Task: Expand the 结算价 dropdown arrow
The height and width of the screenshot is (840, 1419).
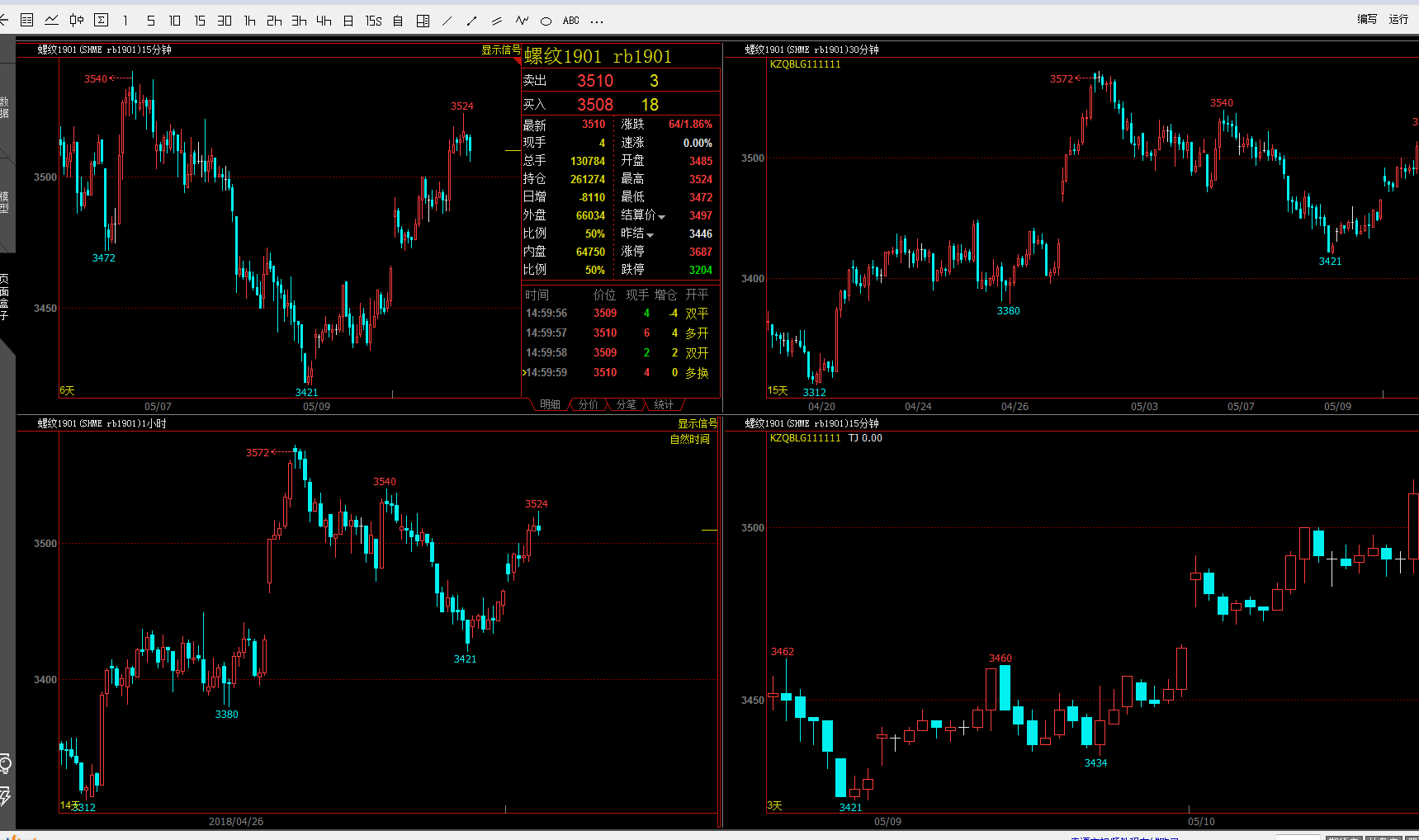Action: (x=661, y=217)
